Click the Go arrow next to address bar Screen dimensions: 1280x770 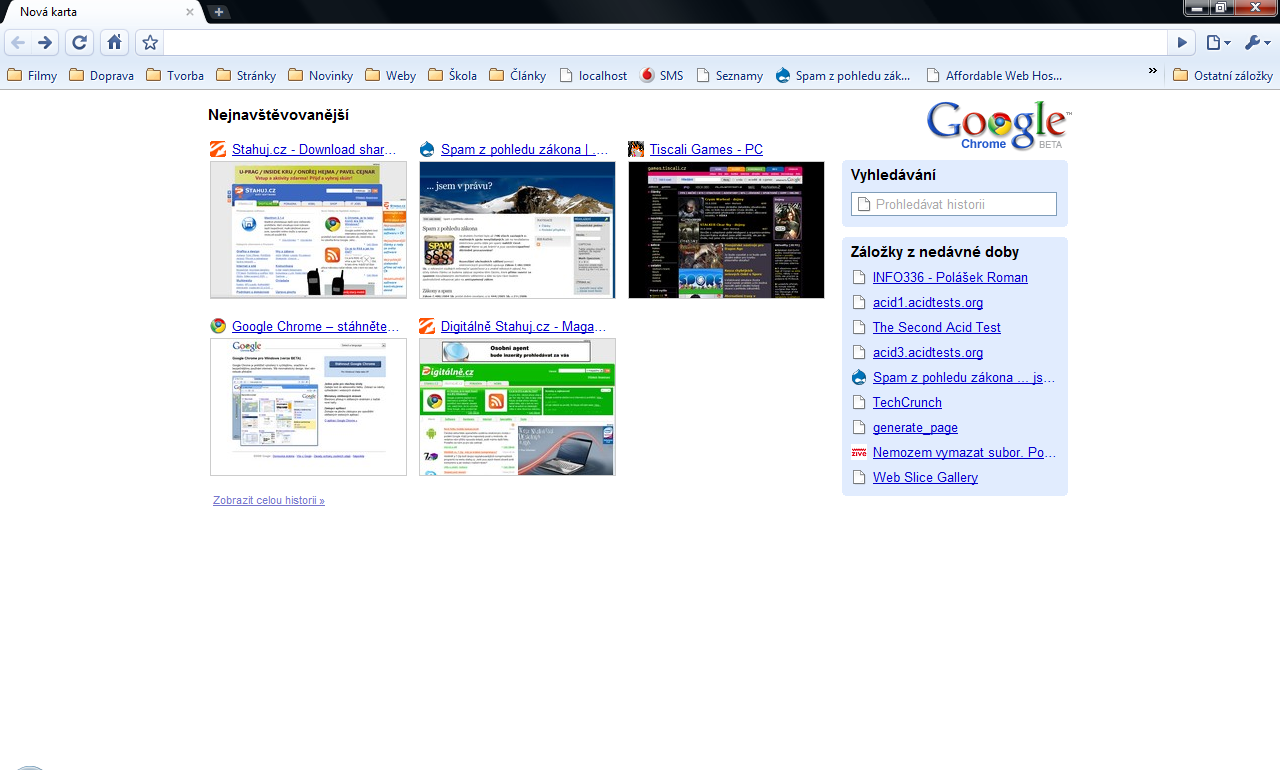1182,43
